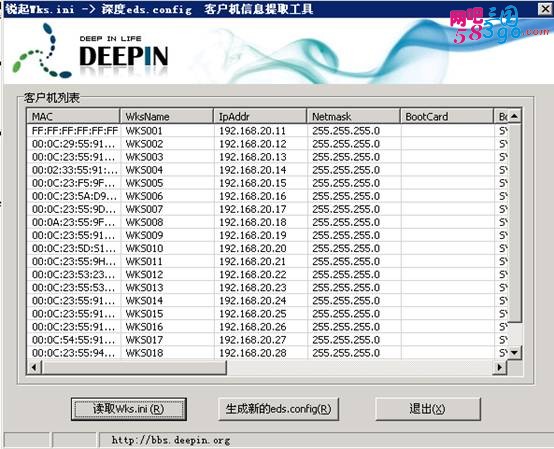
Task: Sort by the MAC column header
Action: pyautogui.click(x=73, y=117)
